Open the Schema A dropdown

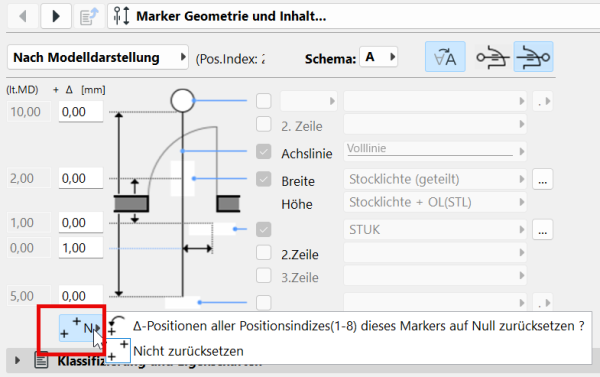378,57
